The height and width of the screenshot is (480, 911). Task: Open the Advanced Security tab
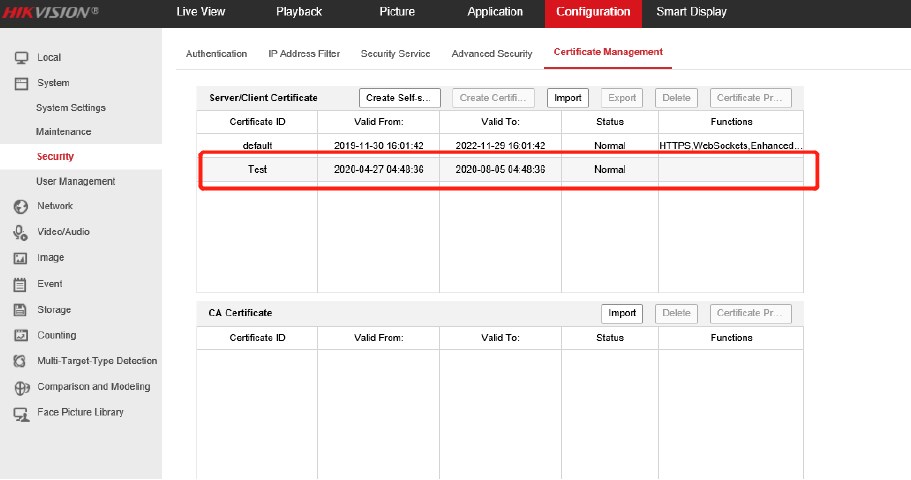[x=491, y=53]
